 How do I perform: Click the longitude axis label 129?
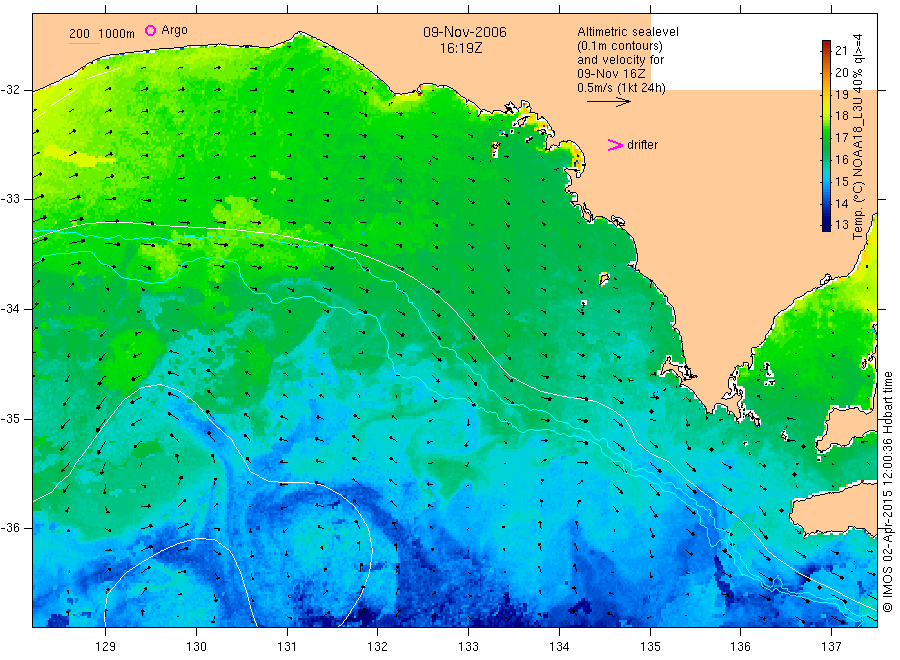click(105, 647)
